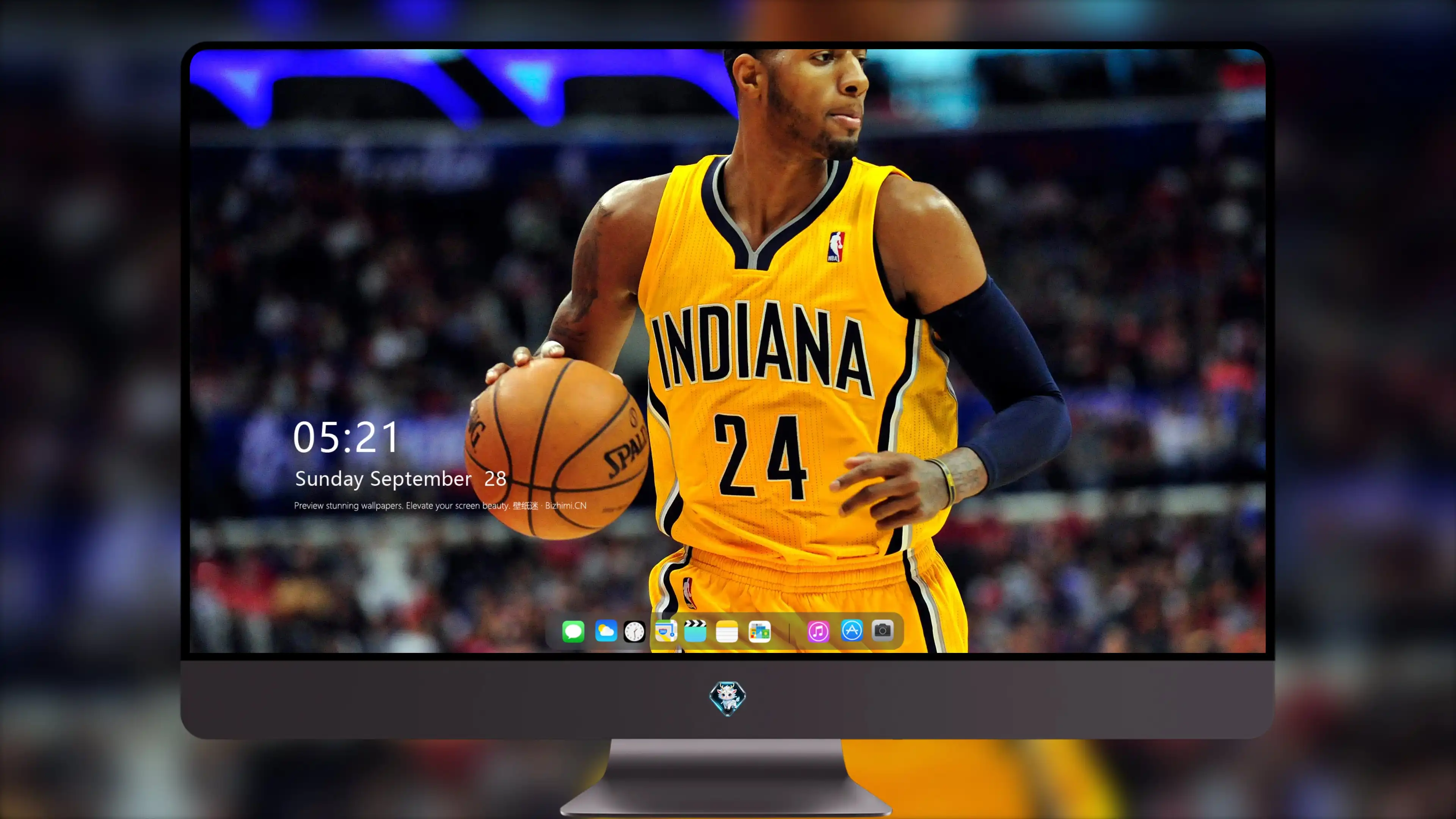
Task: Open the Weather app in the dock
Action: click(x=606, y=631)
